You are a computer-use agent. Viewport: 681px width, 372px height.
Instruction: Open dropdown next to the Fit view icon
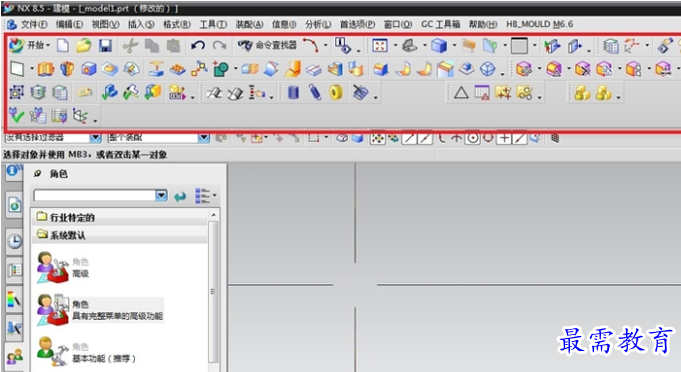[395, 45]
